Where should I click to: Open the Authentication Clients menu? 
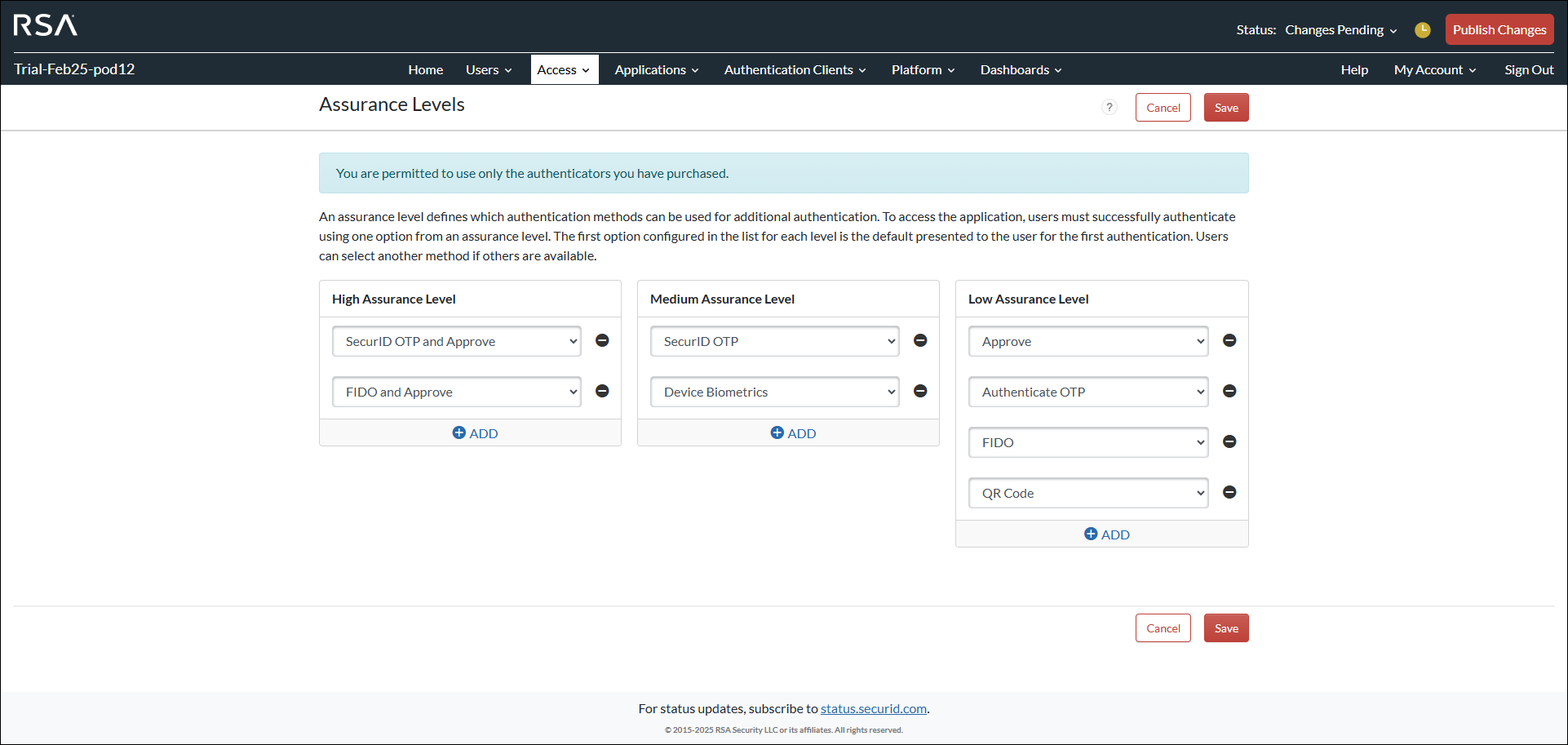(x=795, y=70)
